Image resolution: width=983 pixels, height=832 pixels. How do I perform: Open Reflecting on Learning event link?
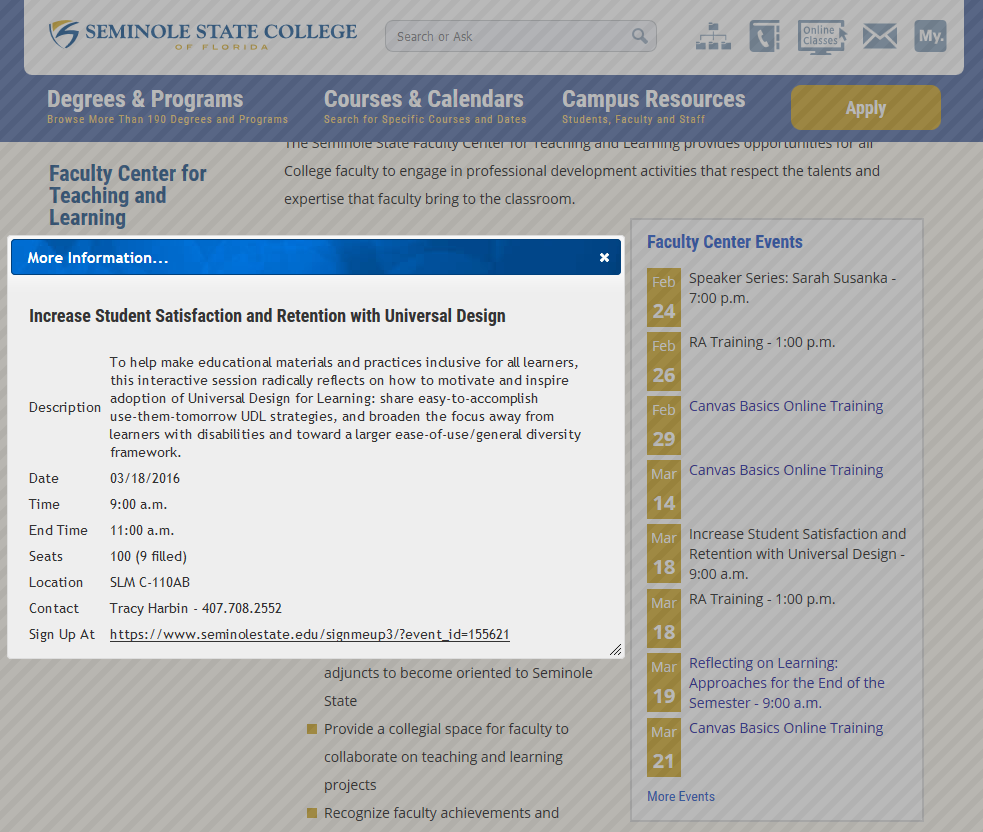786,683
